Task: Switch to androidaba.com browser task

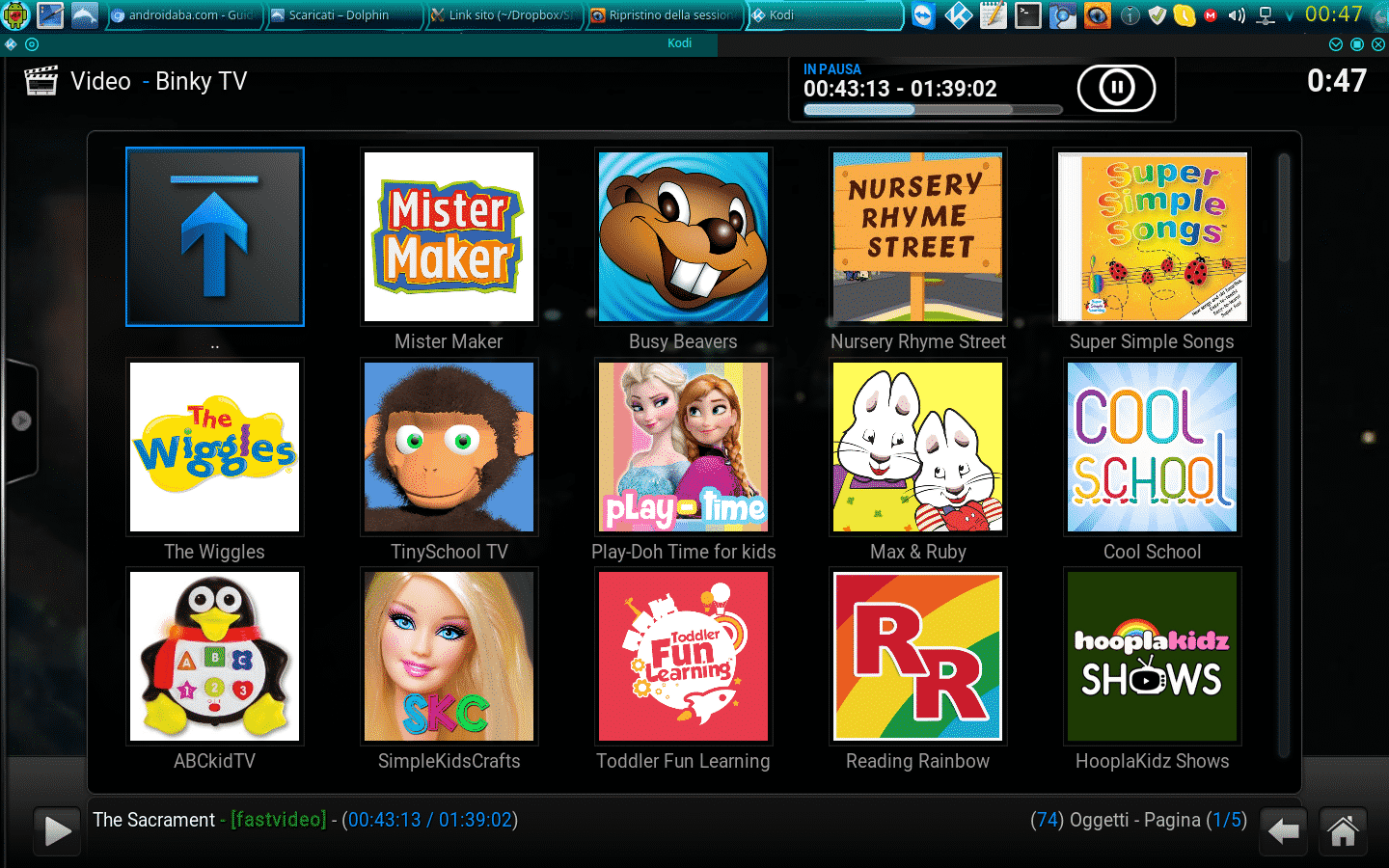Action: [x=184, y=15]
